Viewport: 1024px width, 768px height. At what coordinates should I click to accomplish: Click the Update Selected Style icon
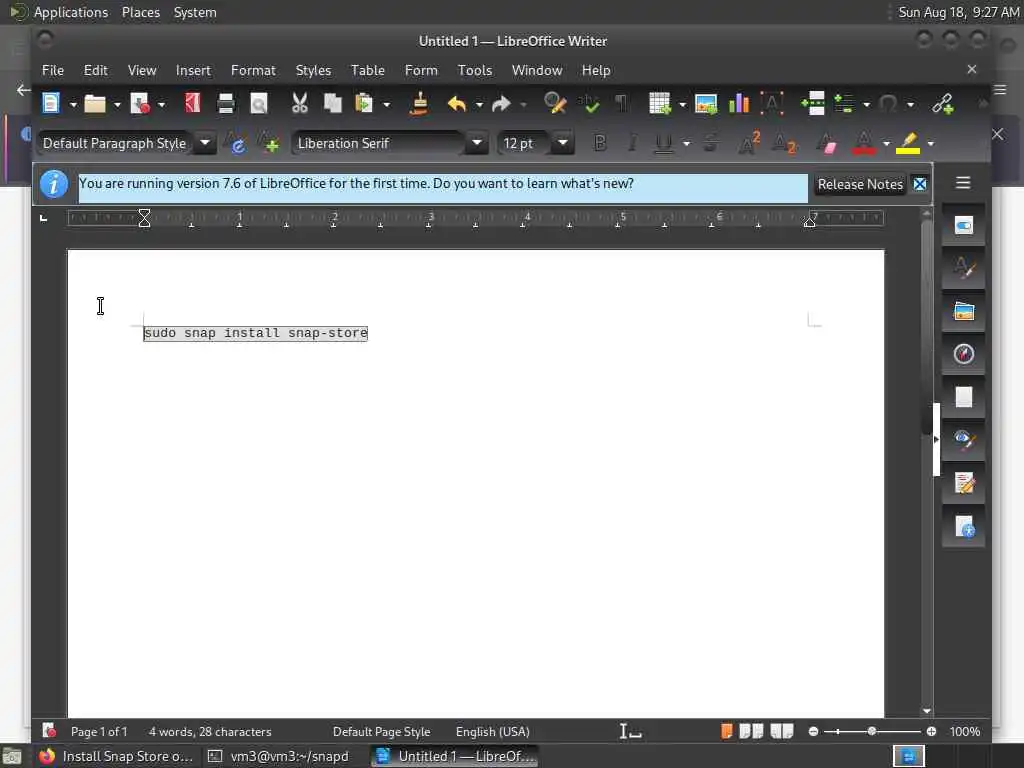[235, 143]
